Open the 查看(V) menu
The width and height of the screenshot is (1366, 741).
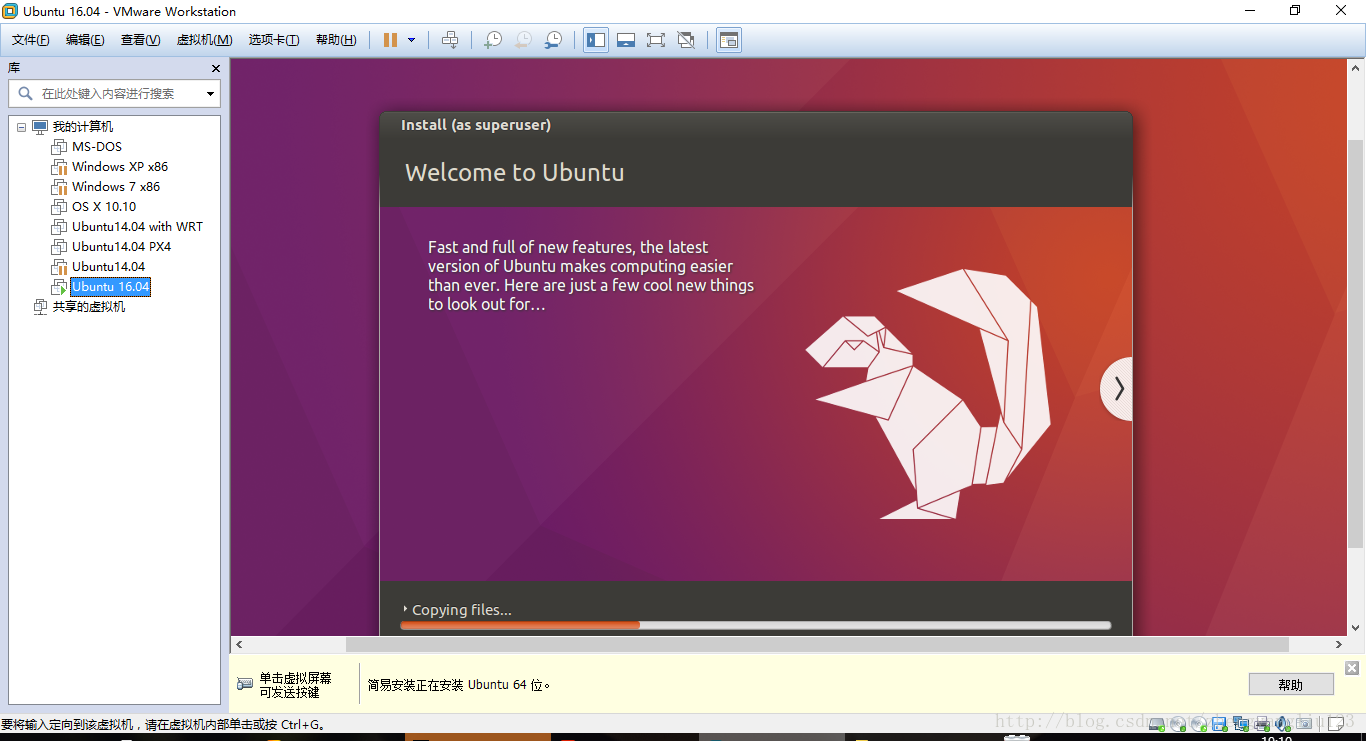pos(140,40)
